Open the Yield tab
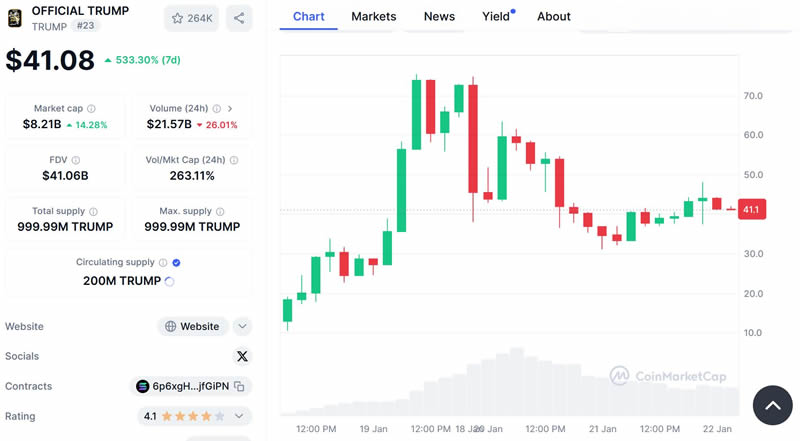 pyautogui.click(x=496, y=16)
